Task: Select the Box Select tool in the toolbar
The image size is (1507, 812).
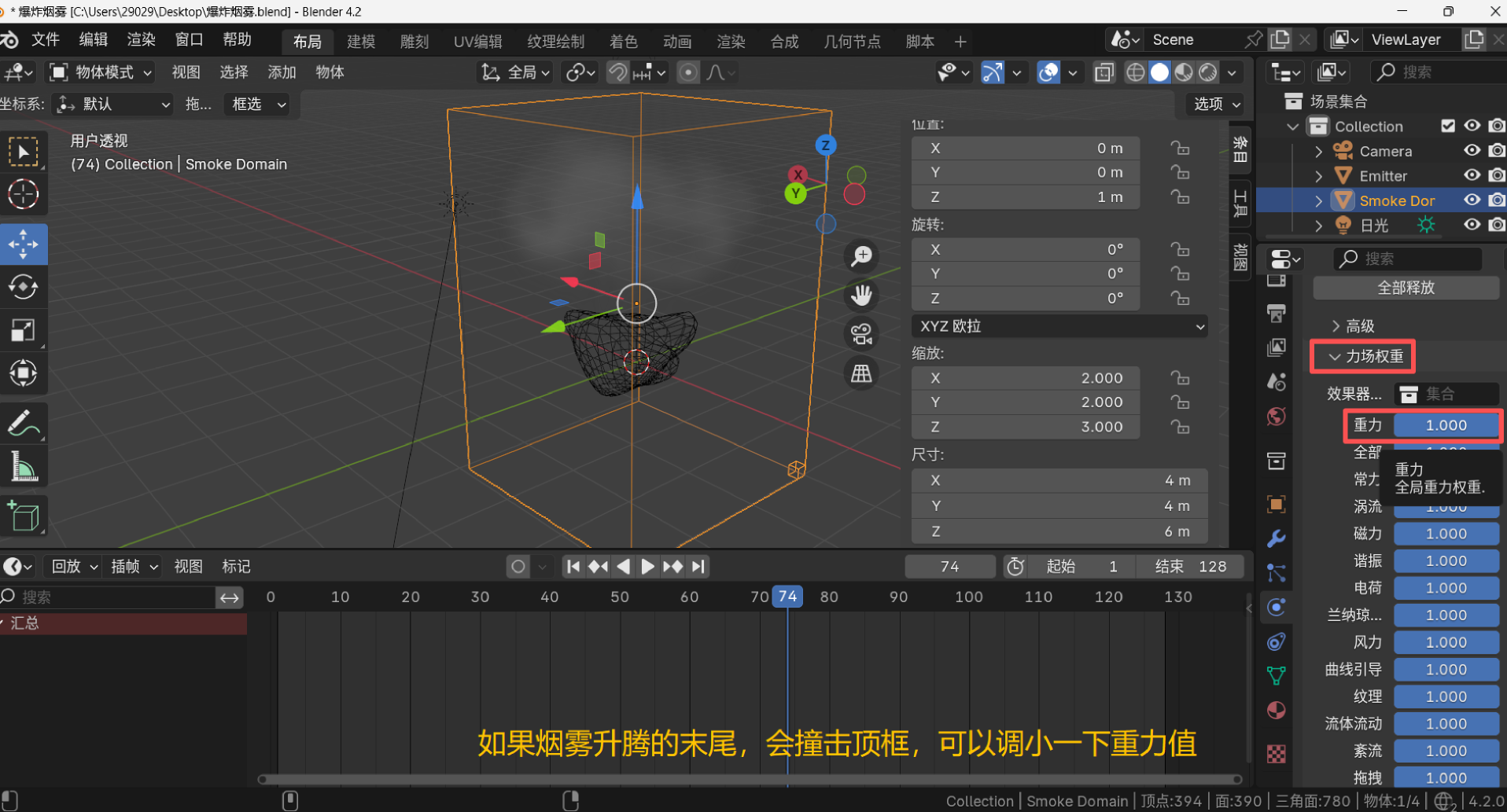Action: pos(24,152)
